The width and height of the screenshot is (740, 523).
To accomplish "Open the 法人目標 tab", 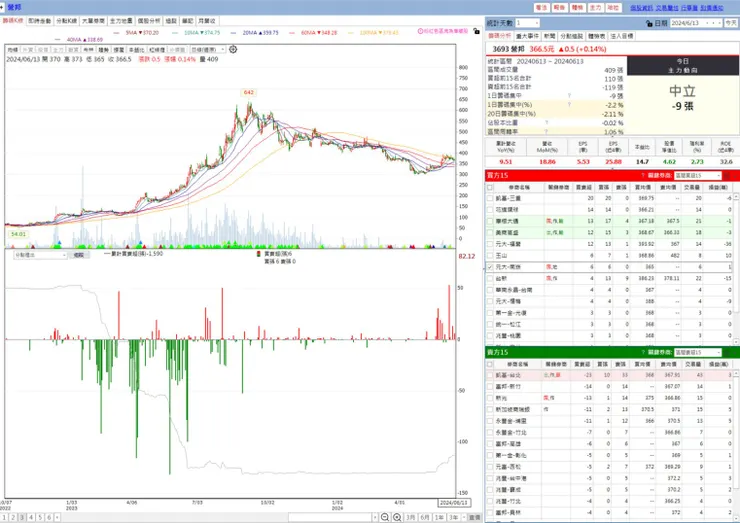I will (x=622, y=36).
